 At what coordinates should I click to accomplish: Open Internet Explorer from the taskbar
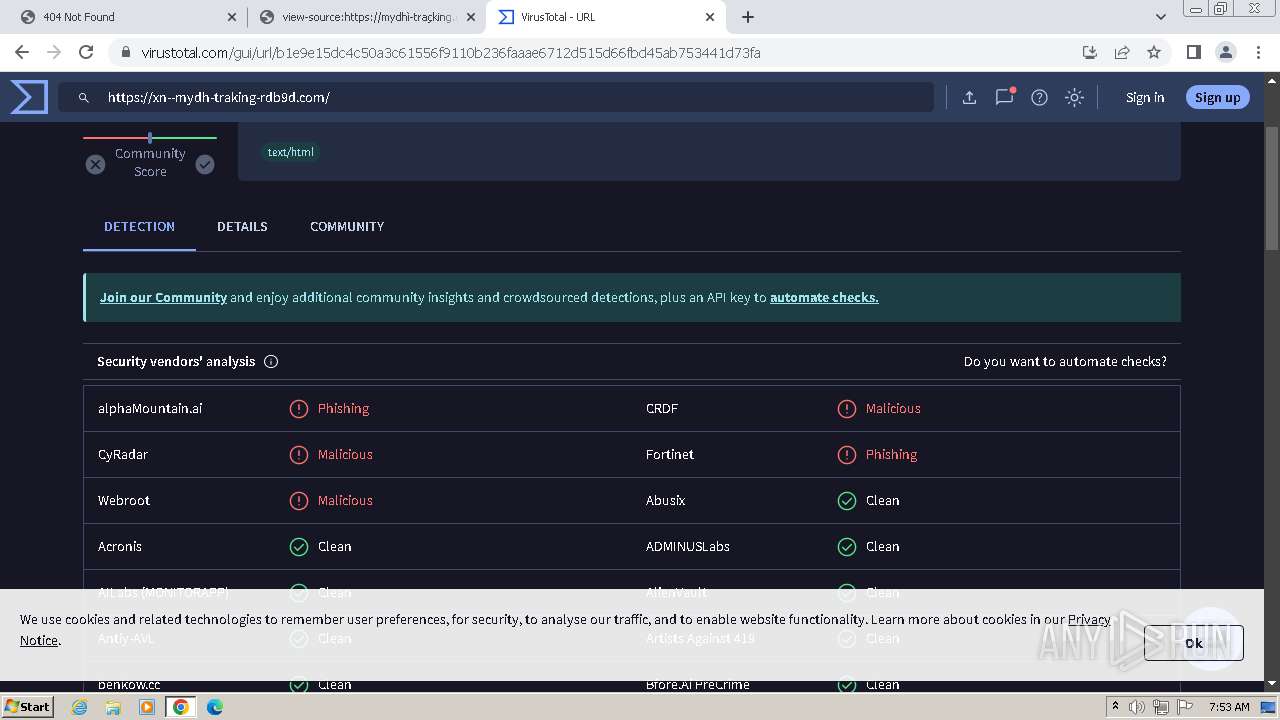pyautogui.click(x=79, y=707)
